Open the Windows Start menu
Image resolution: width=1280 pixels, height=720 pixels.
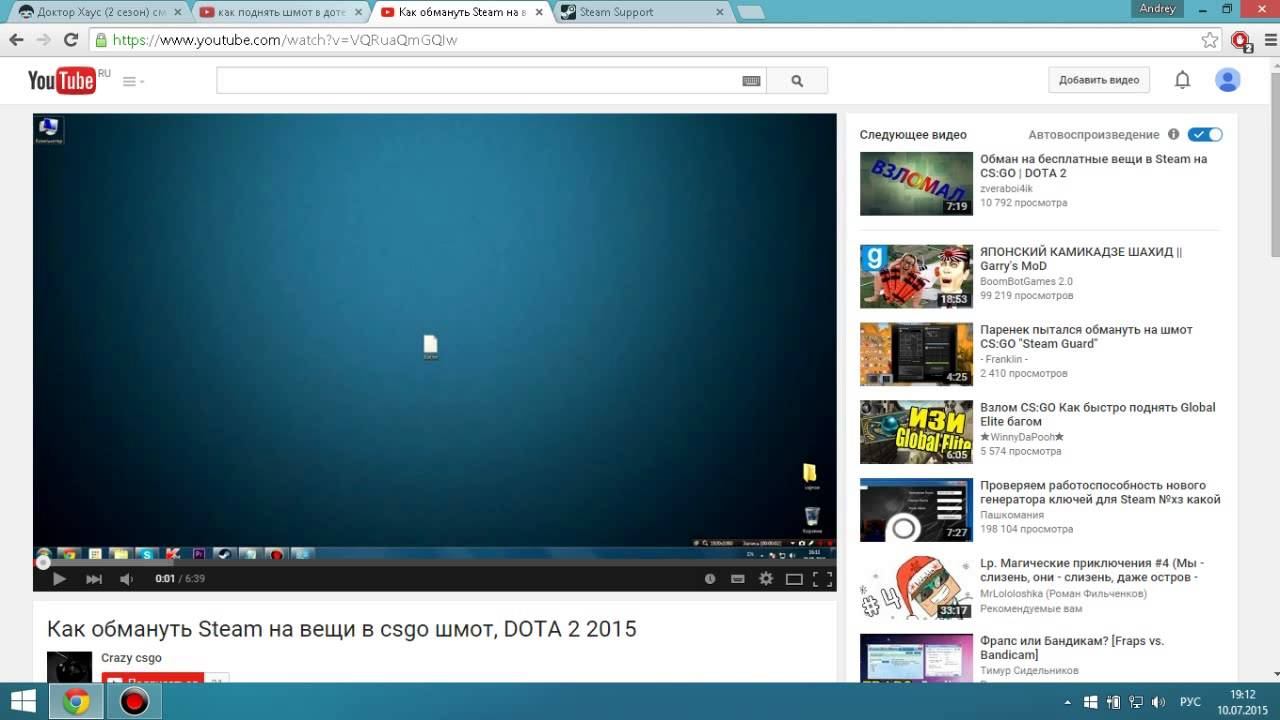point(23,701)
